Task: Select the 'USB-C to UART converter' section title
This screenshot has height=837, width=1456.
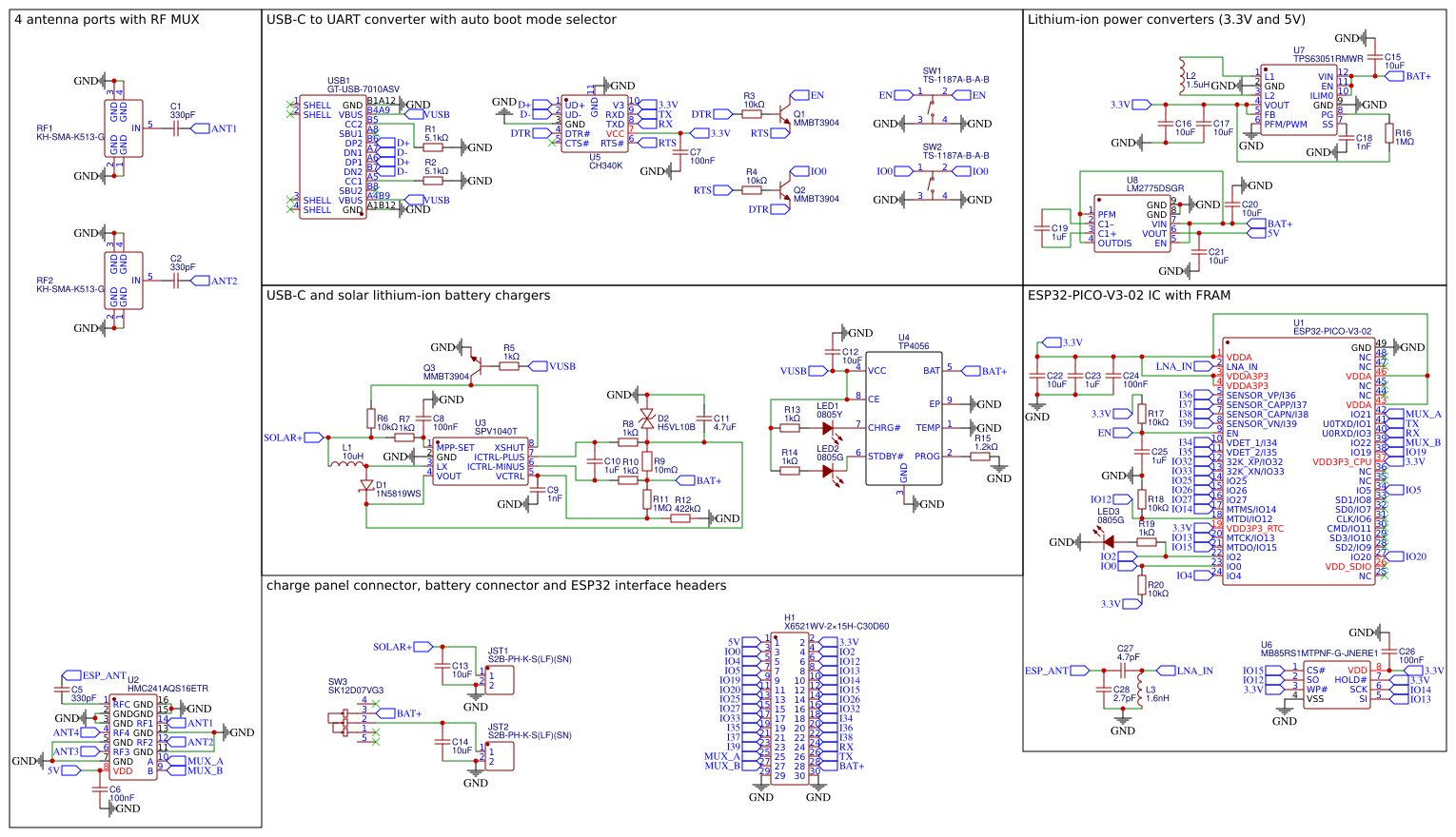Action: [442, 20]
